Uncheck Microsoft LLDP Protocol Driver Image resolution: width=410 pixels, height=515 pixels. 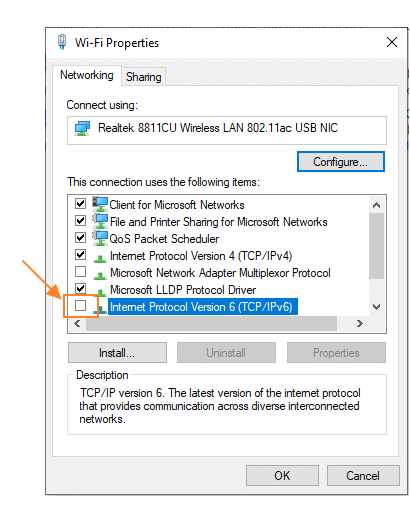(x=80, y=288)
